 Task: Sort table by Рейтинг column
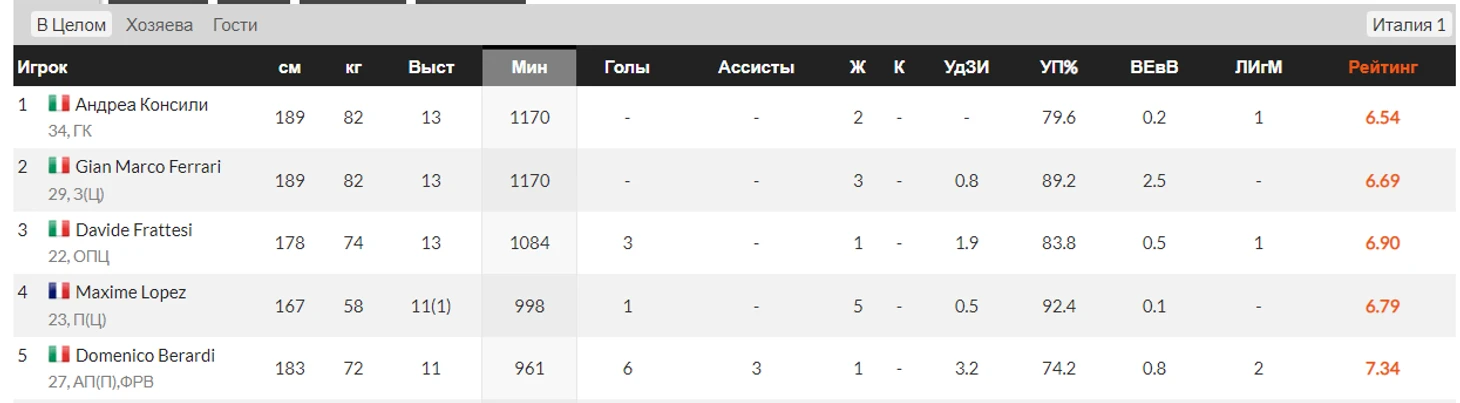[1382, 68]
